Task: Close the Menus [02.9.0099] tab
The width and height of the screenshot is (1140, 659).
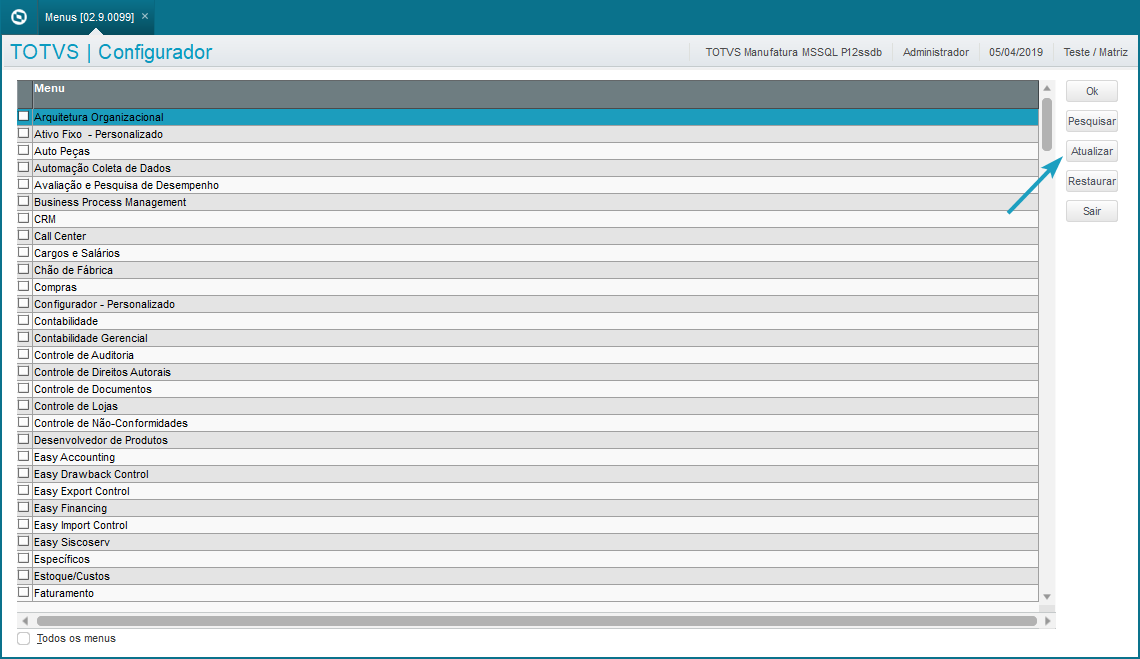Action: pos(145,16)
